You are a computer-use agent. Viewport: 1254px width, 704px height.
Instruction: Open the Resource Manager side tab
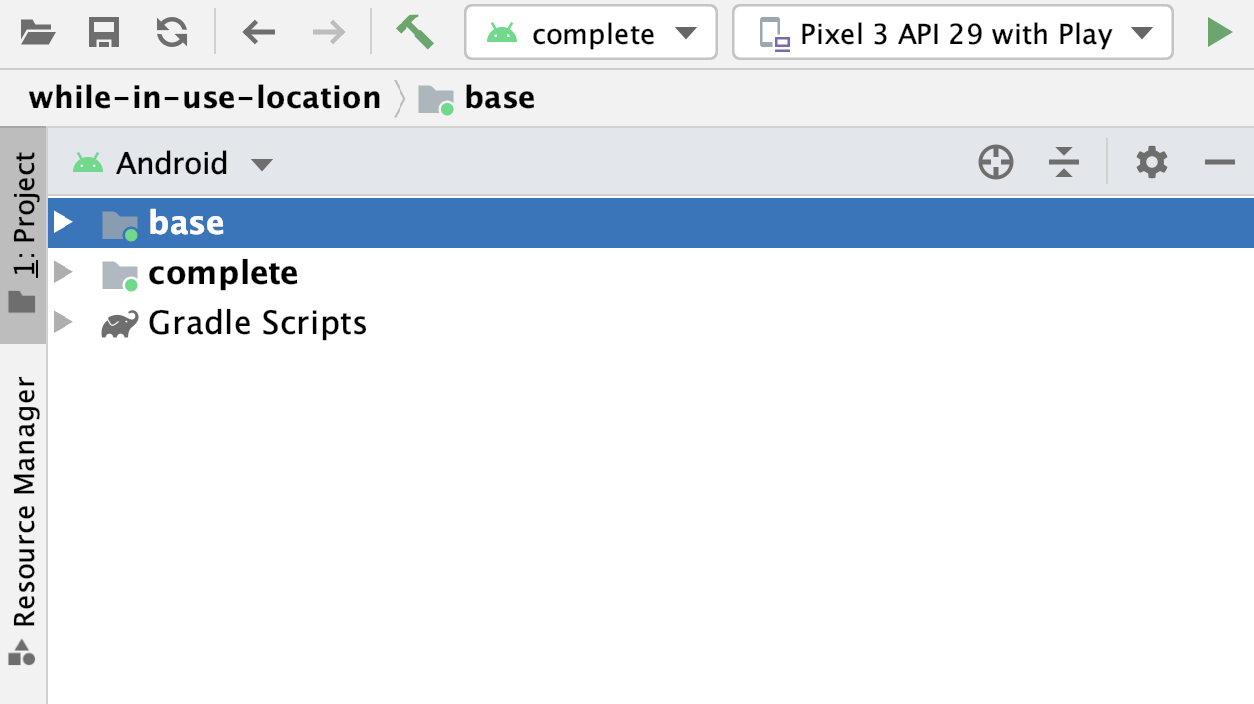pyautogui.click(x=23, y=520)
